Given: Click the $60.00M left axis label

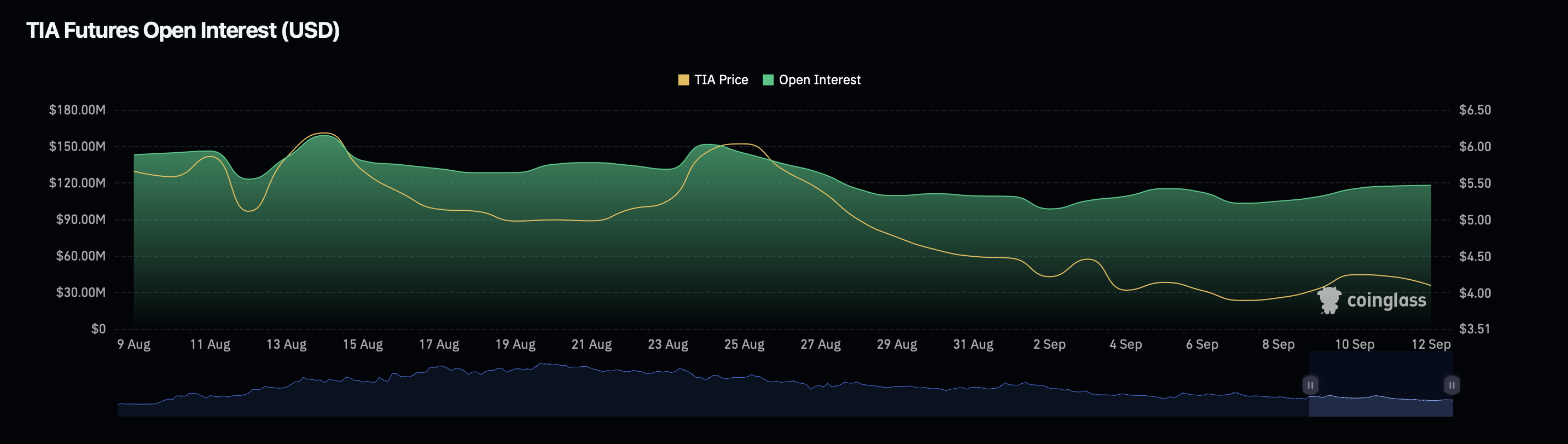Looking at the screenshot, I should coord(81,256).
